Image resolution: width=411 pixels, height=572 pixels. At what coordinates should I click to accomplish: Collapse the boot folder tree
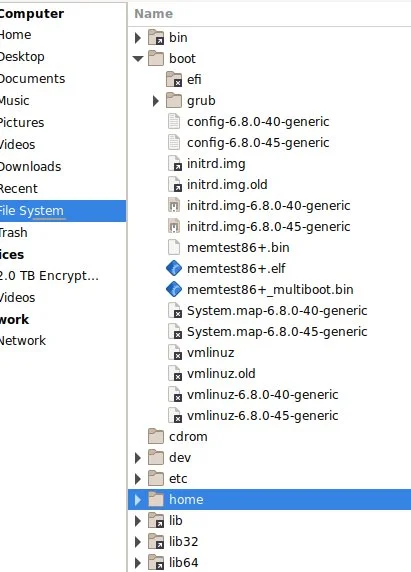138,58
